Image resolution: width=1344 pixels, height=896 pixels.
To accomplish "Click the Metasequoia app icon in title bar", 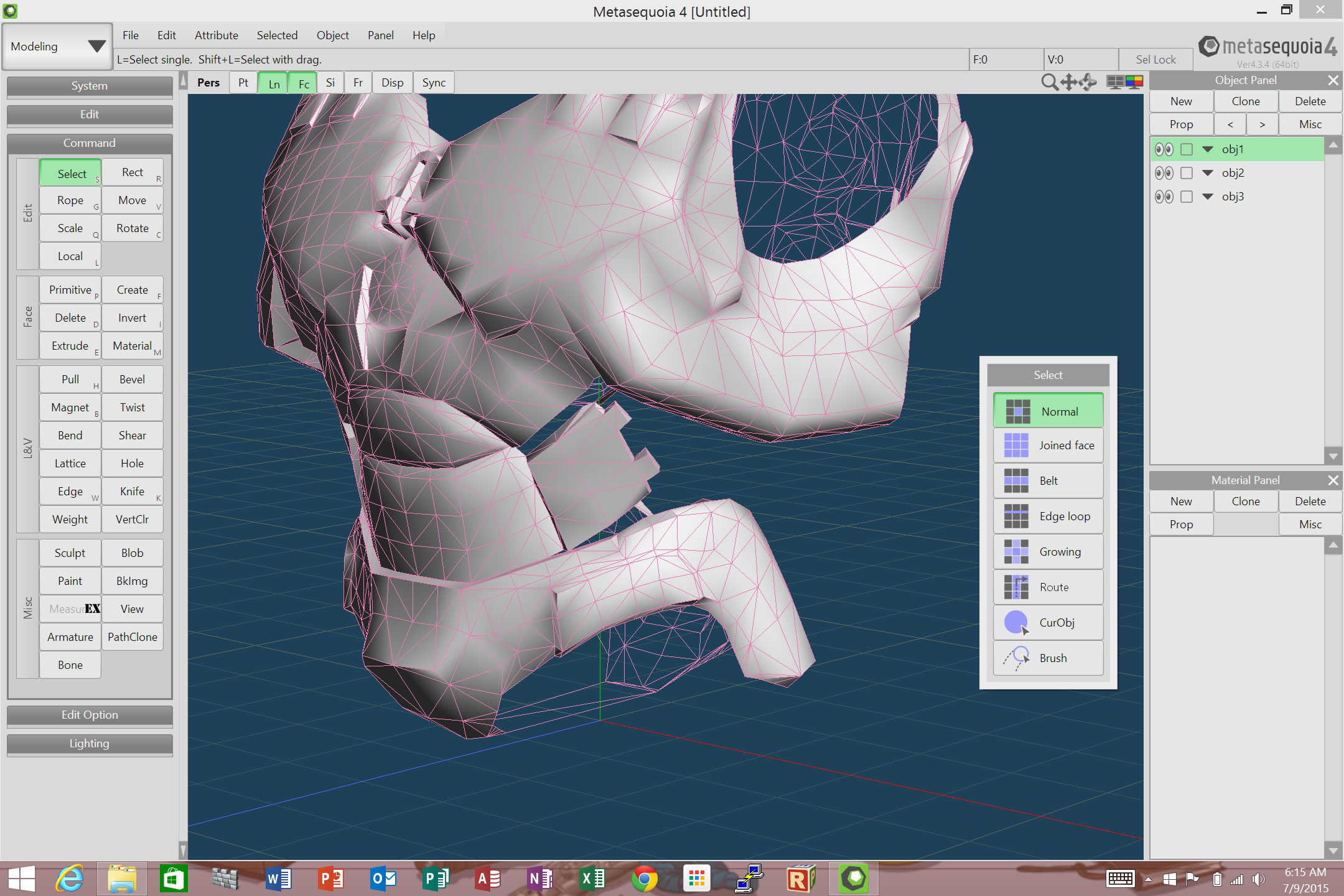I will (x=10, y=11).
